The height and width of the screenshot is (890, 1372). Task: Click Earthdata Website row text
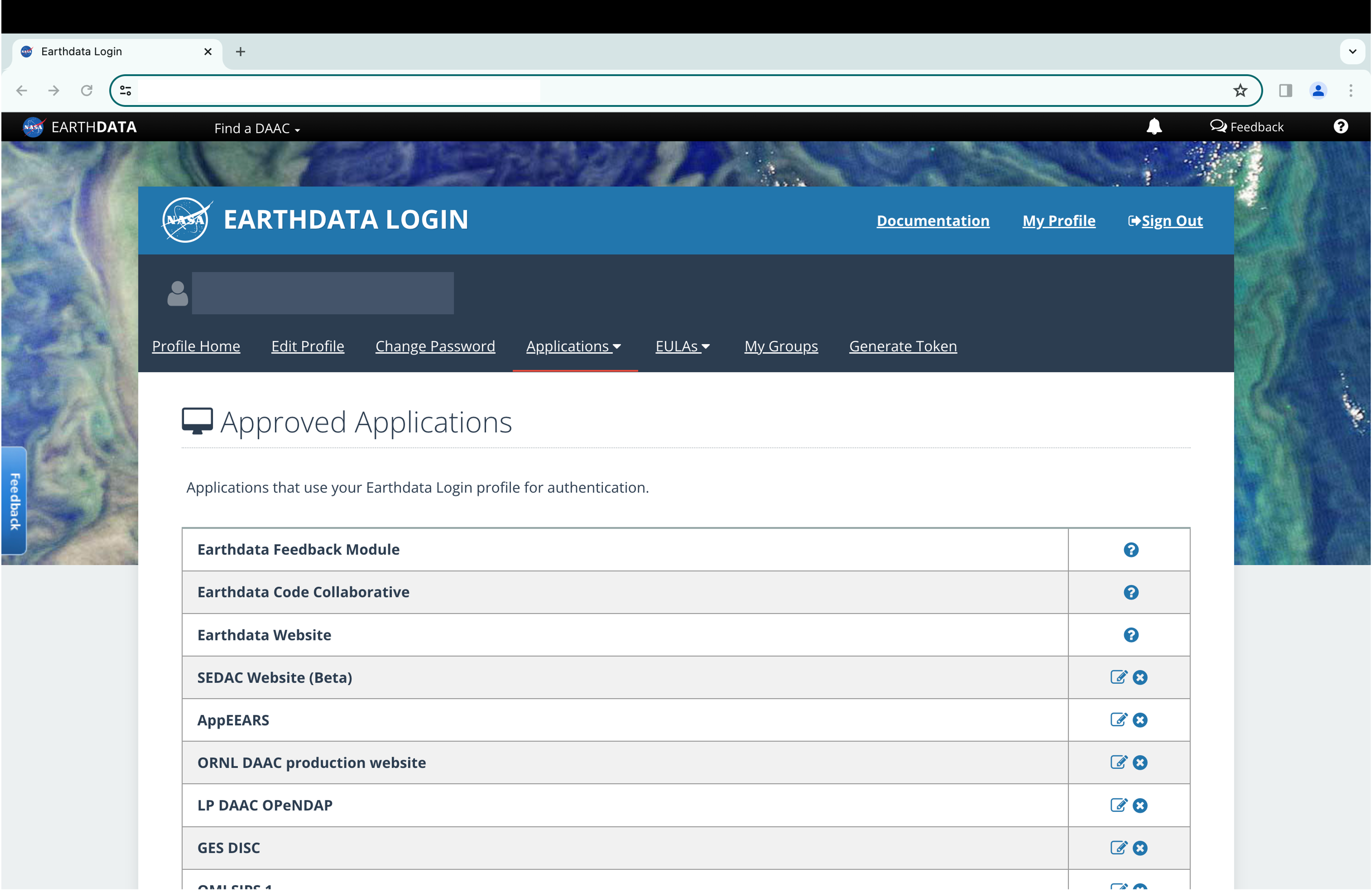(264, 635)
